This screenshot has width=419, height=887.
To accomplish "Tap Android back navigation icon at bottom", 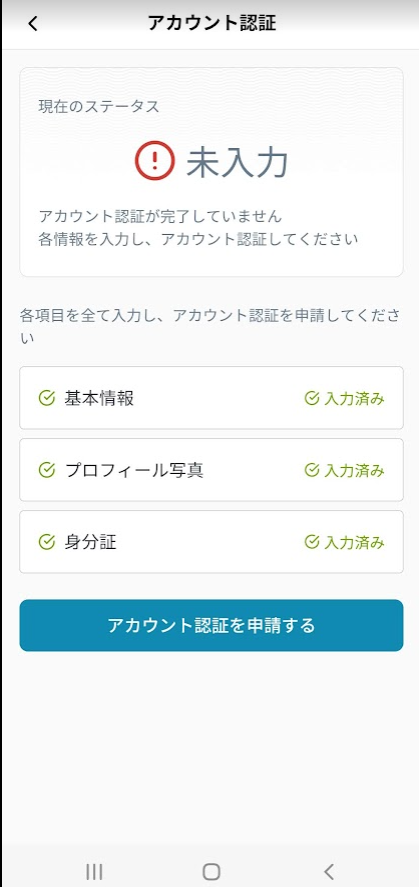I will tap(329, 871).
